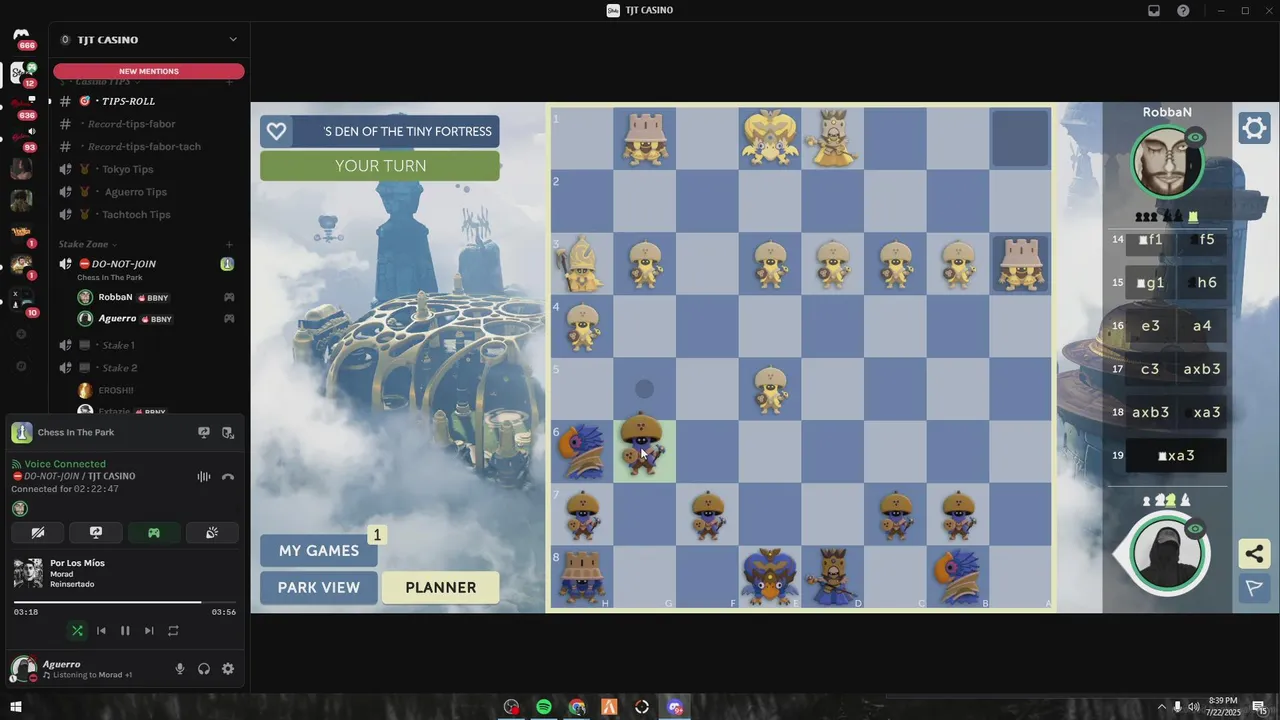The height and width of the screenshot is (720, 1280).
Task: Open Discord from the Windows taskbar
Action: [x=675, y=707]
